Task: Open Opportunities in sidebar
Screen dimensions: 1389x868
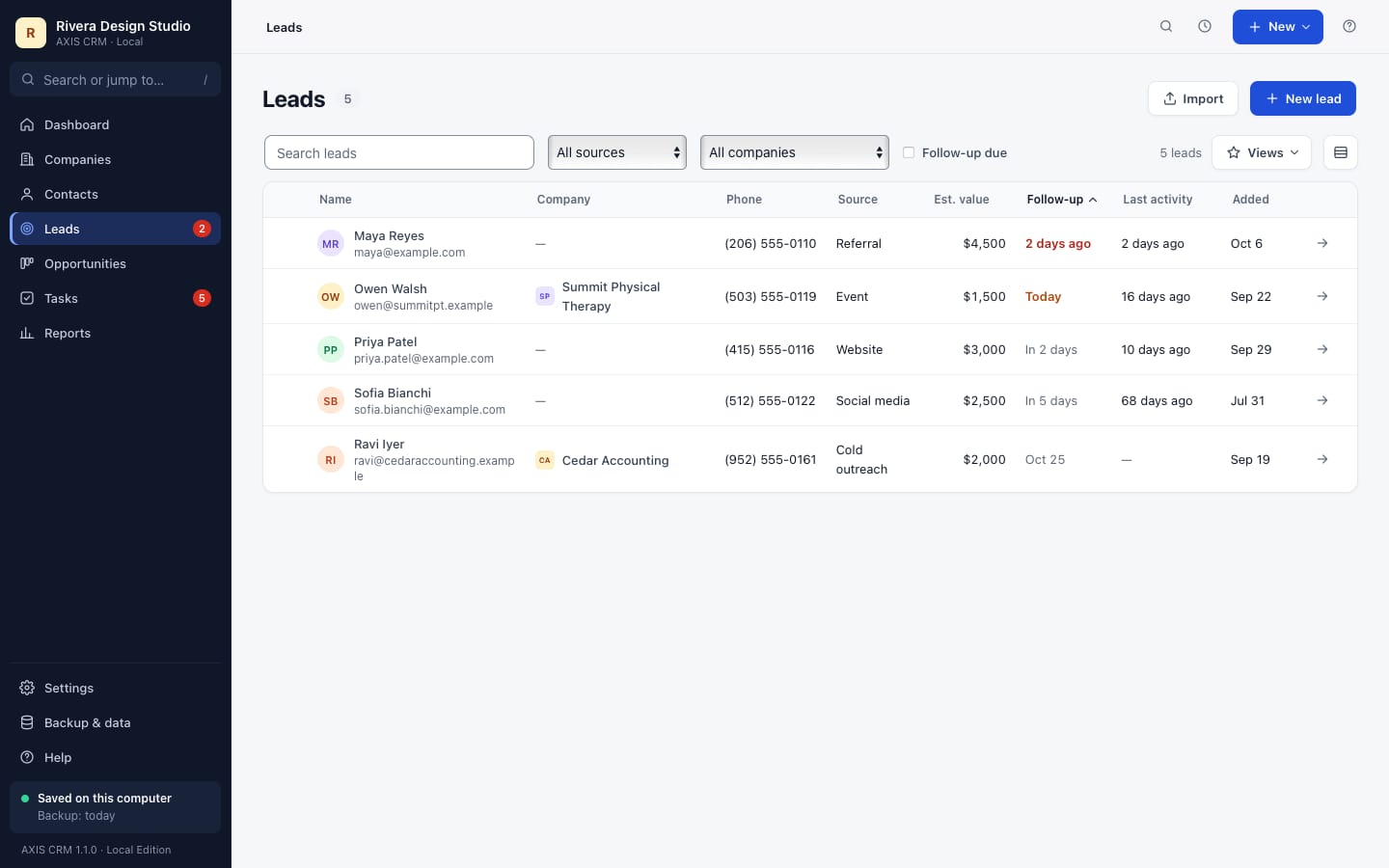Action: 115,263
